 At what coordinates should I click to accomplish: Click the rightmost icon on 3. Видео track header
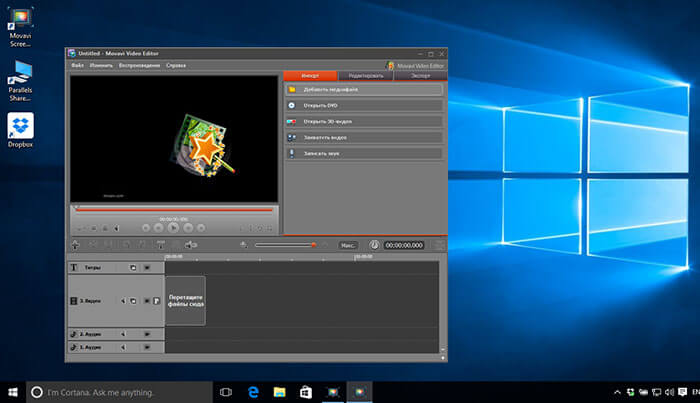(x=157, y=301)
